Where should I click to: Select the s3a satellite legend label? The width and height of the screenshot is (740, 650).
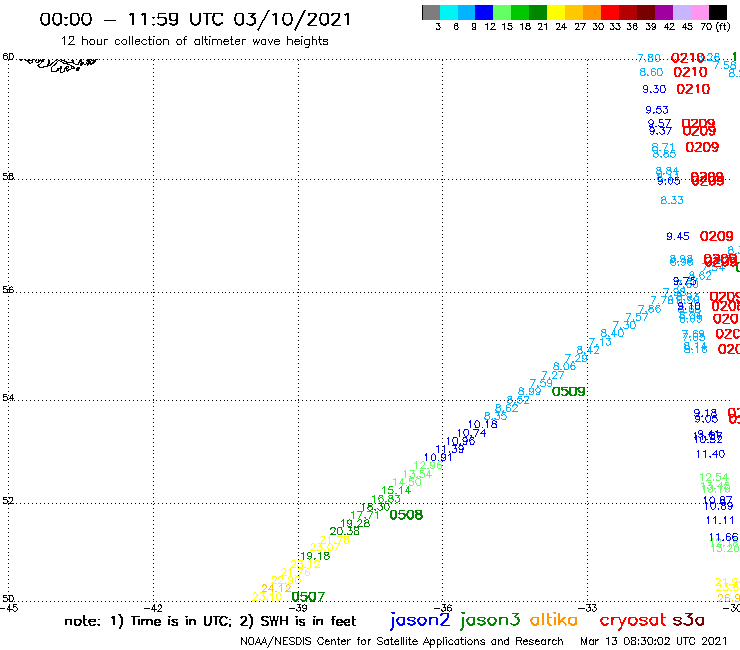[688, 620]
